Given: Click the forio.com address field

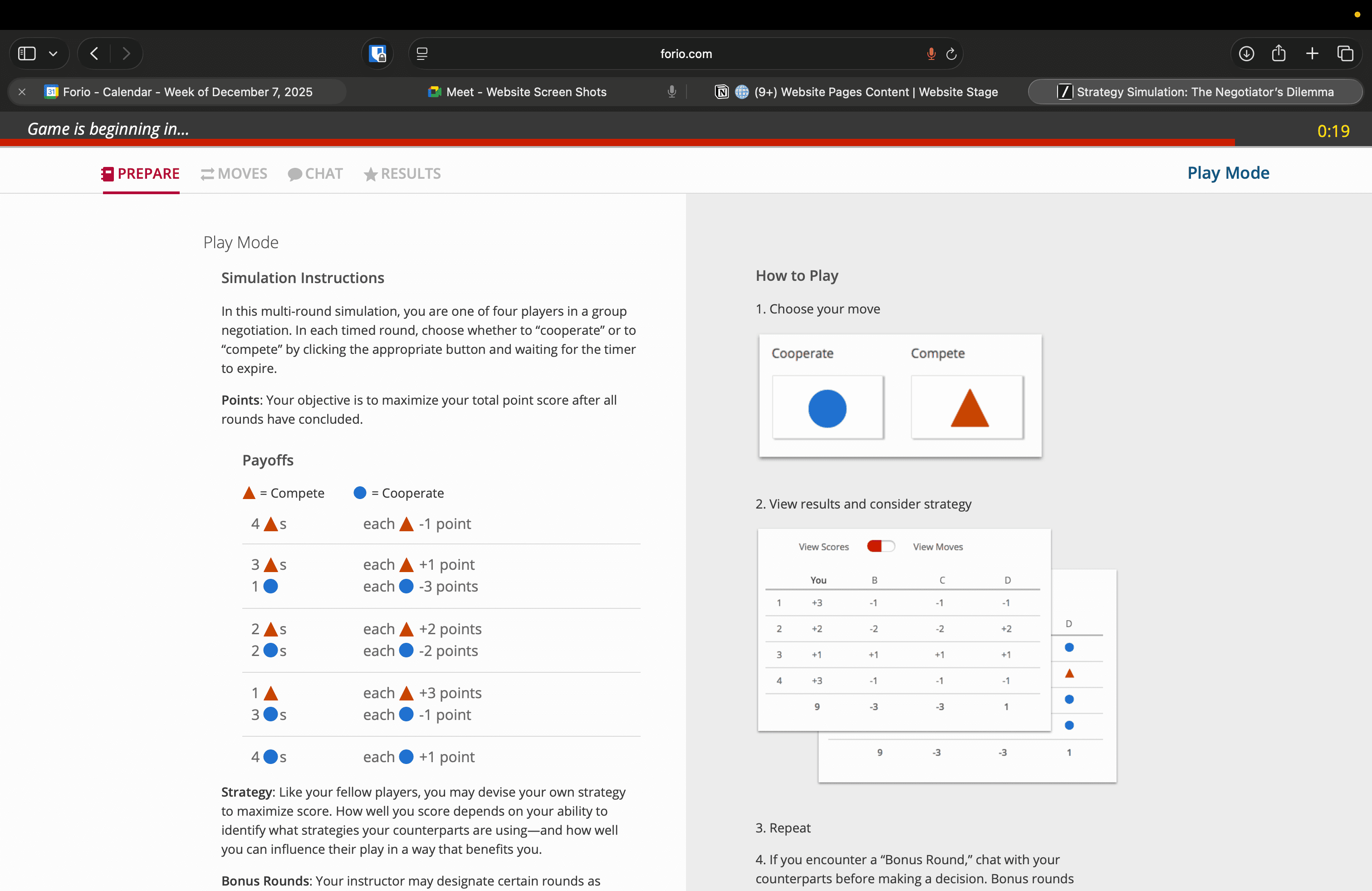Looking at the screenshot, I should tap(686, 54).
